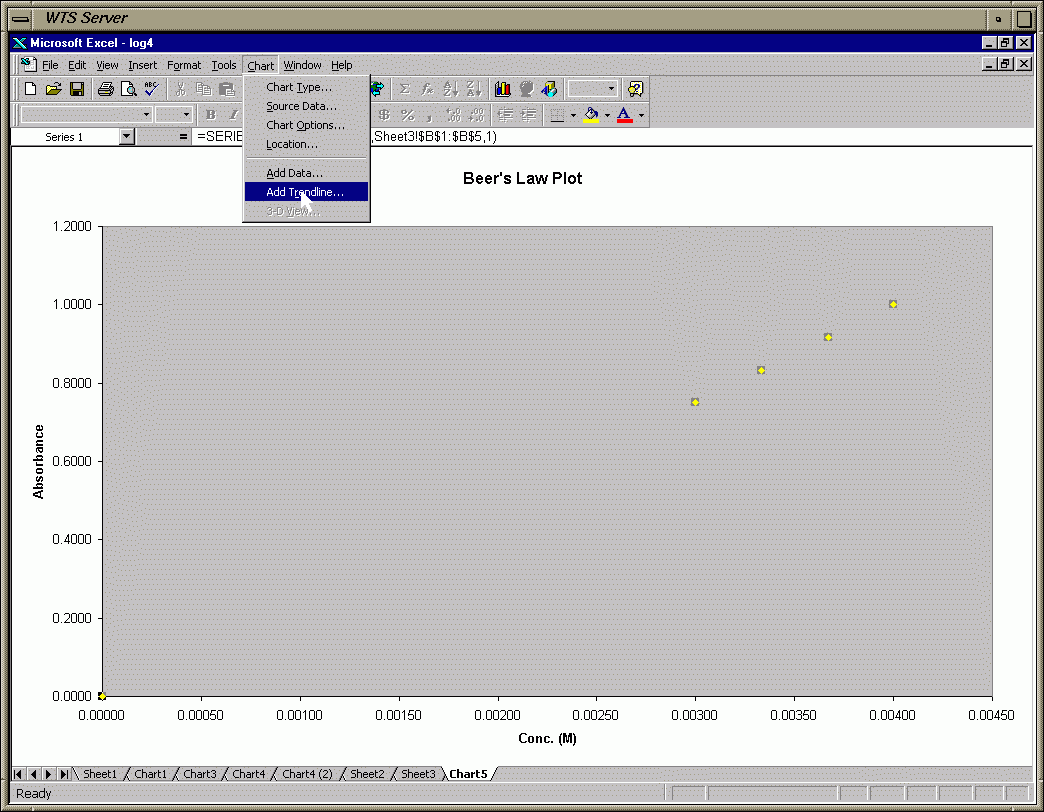Image resolution: width=1044 pixels, height=812 pixels.
Task: Open the Chart4 (2) sheet tab
Action: (x=307, y=774)
